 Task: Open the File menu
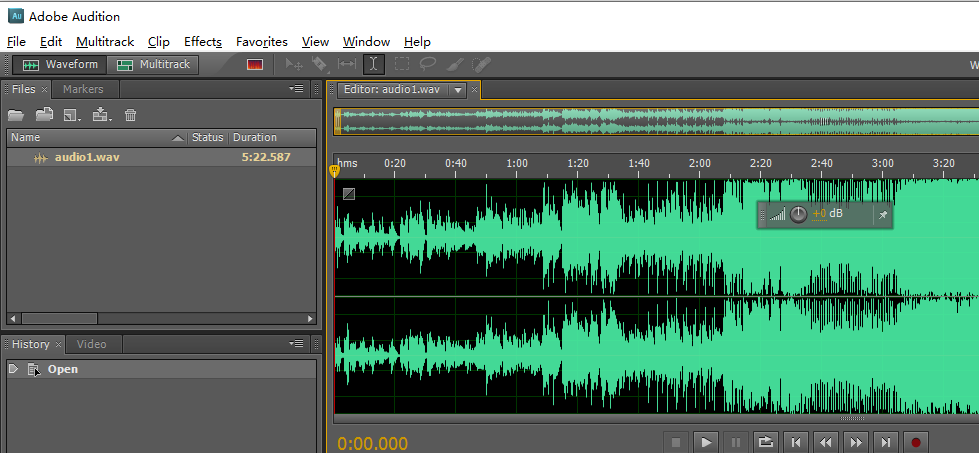pyautogui.click(x=16, y=42)
